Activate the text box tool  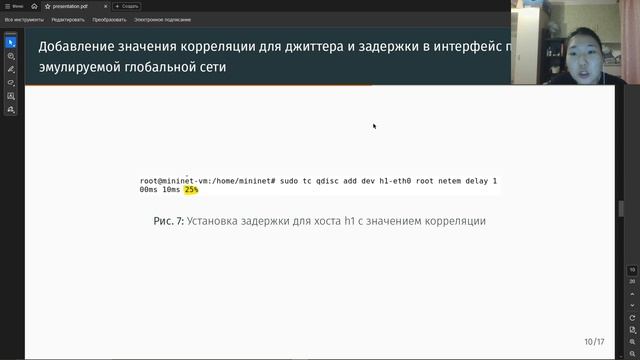pyautogui.click(x=11, y=96)
